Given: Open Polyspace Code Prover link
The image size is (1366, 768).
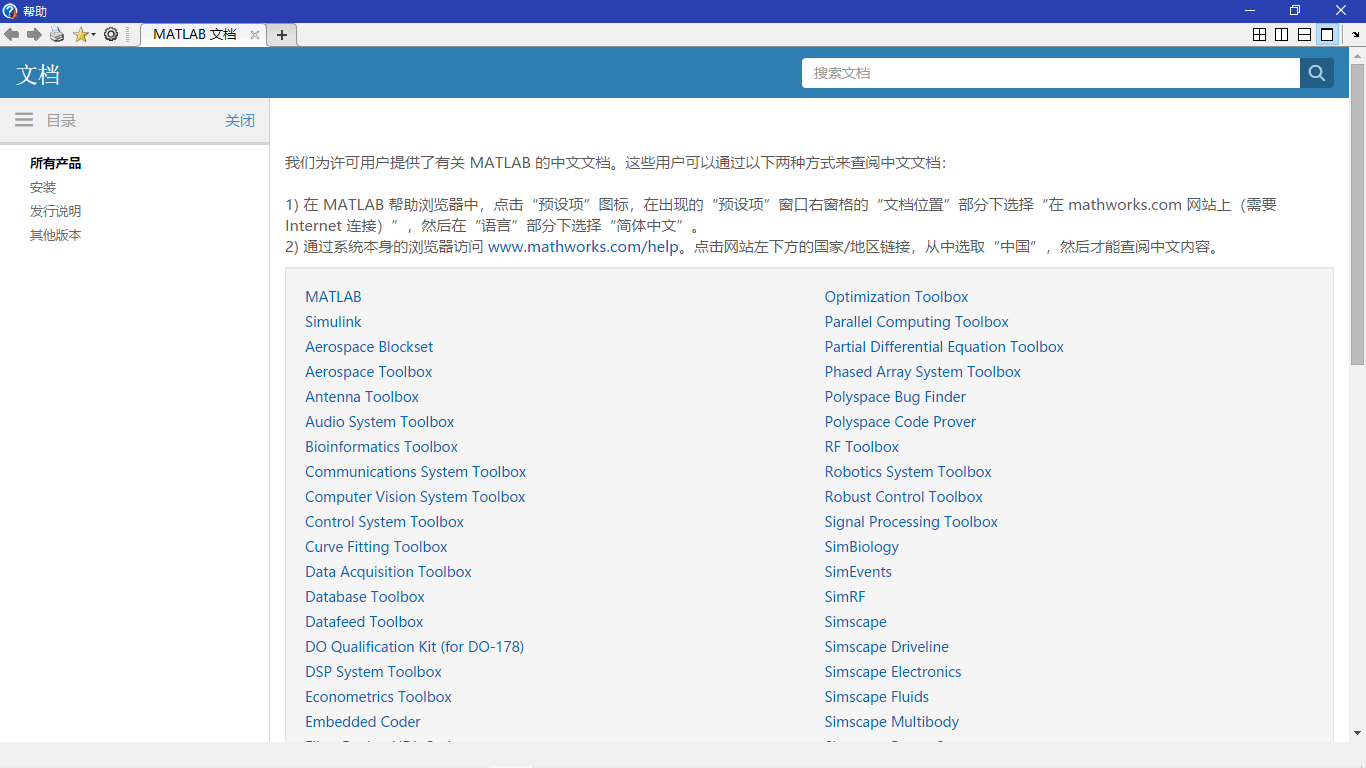Looking at the screenshot, I should pyautogui.click(x=900, y=422).
